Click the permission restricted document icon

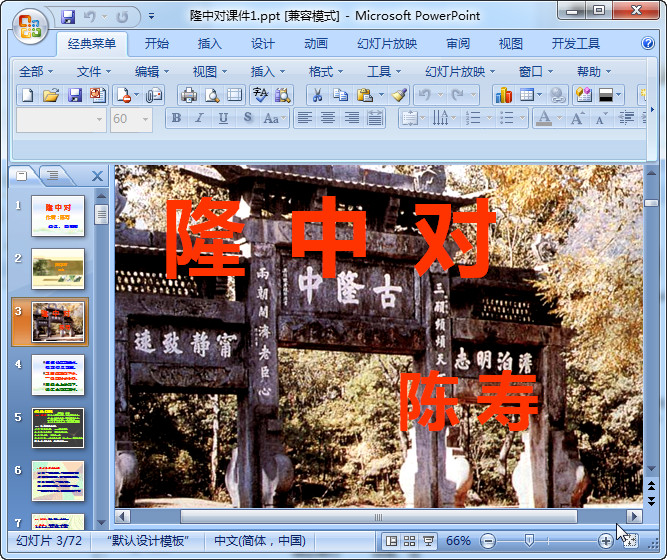tap(123, 95)
